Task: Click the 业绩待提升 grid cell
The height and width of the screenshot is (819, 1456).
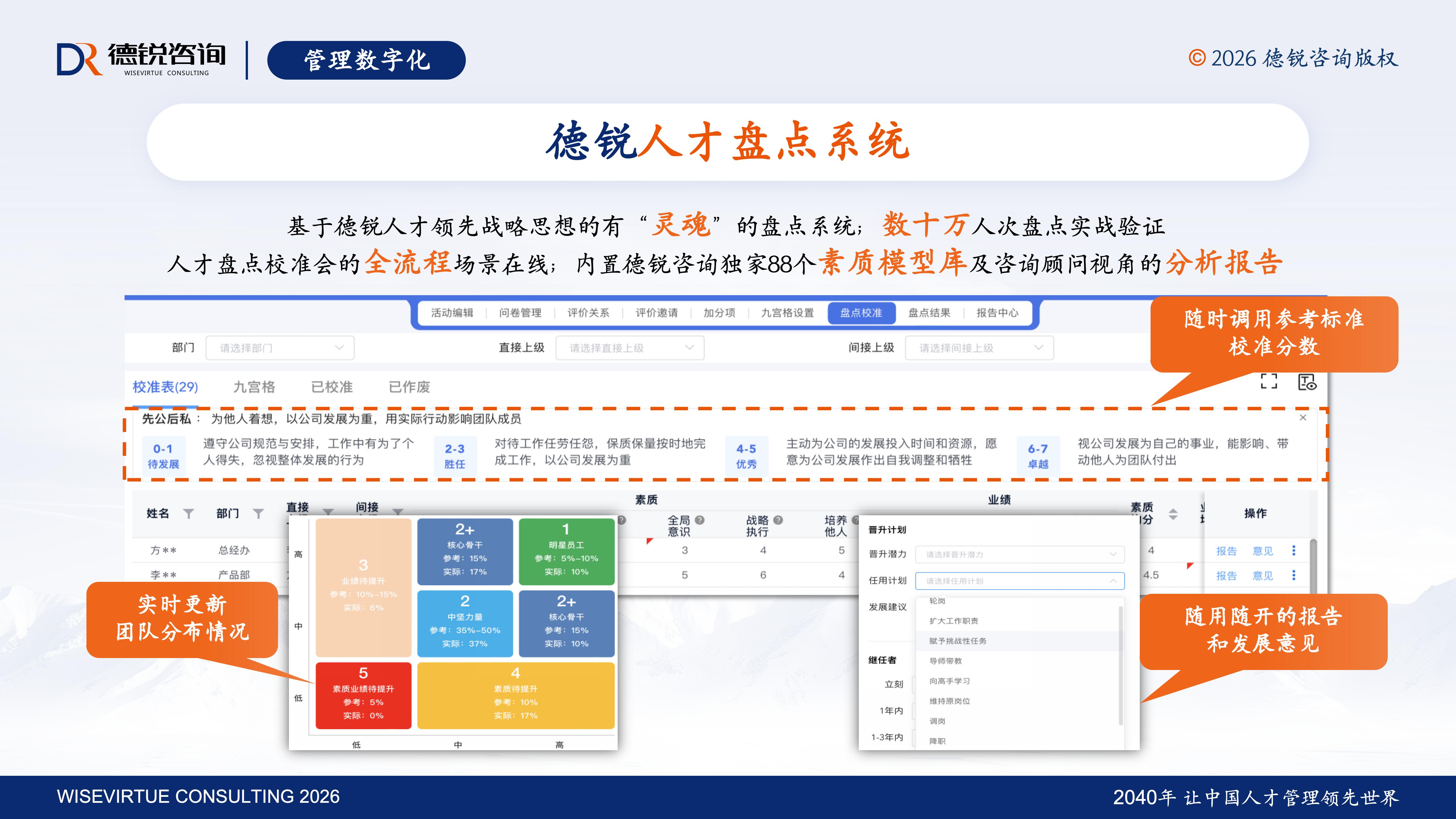Action: click(x=363, y=587)
